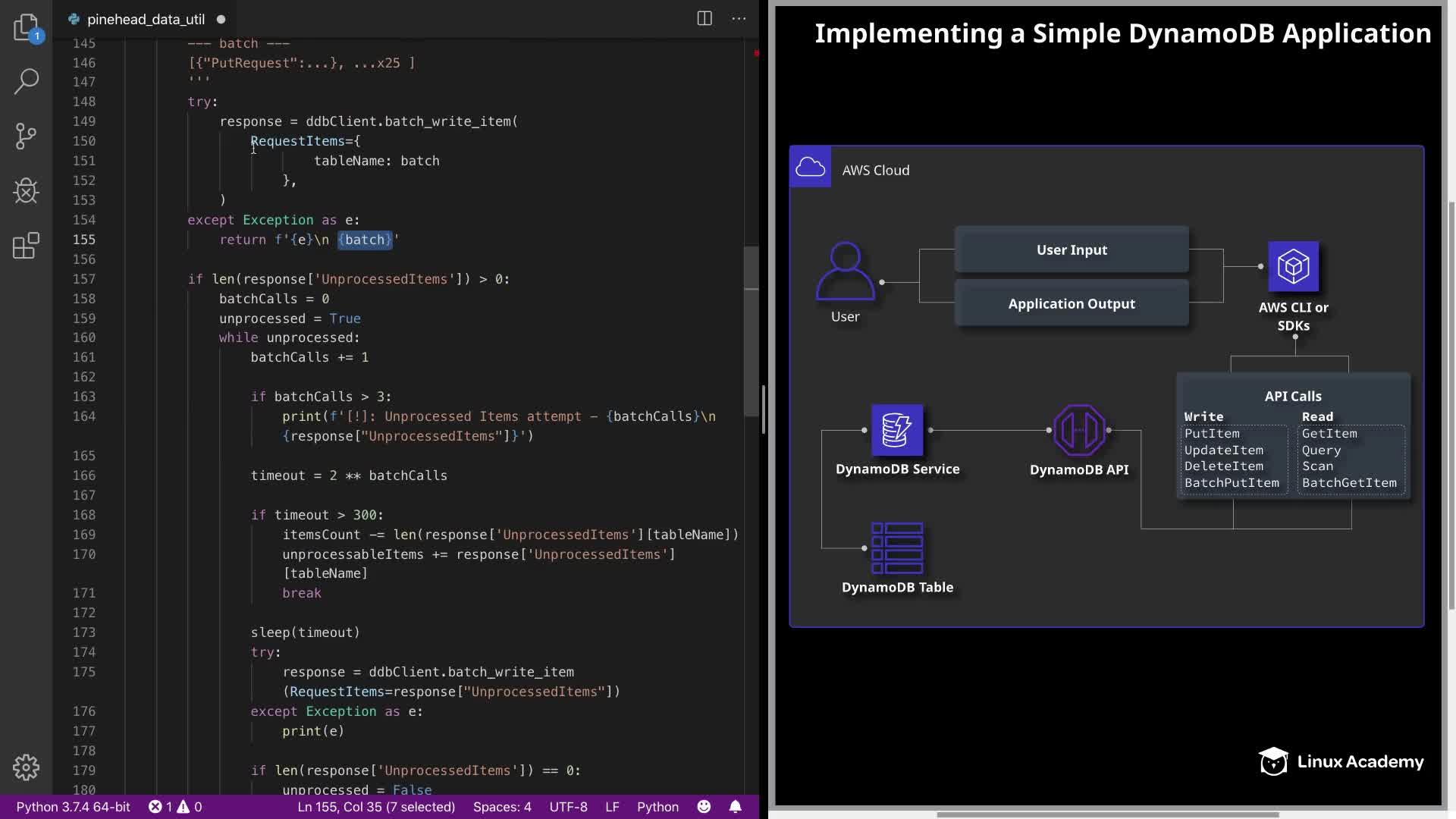Open UTF-8 encoding selector
1456x819 pixels.
[568, 807]
